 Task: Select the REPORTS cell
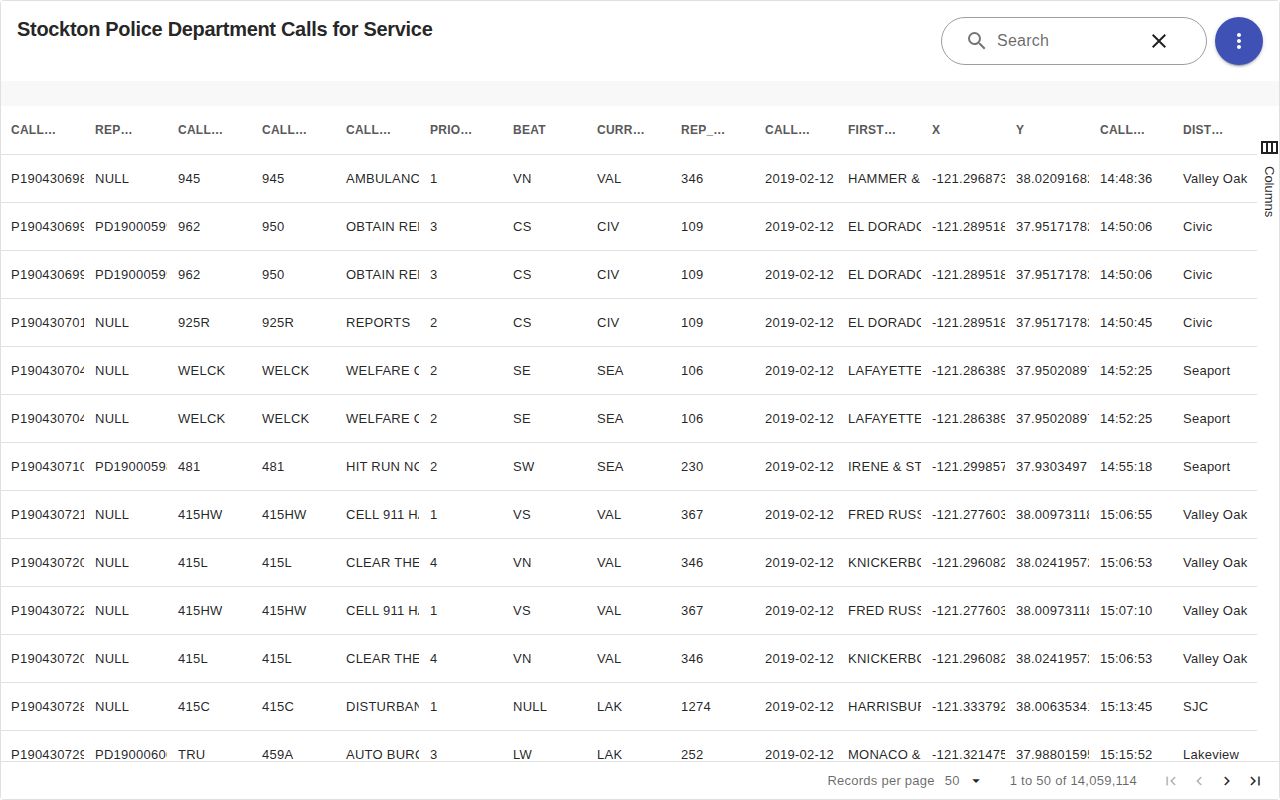(x=378, y=323)
